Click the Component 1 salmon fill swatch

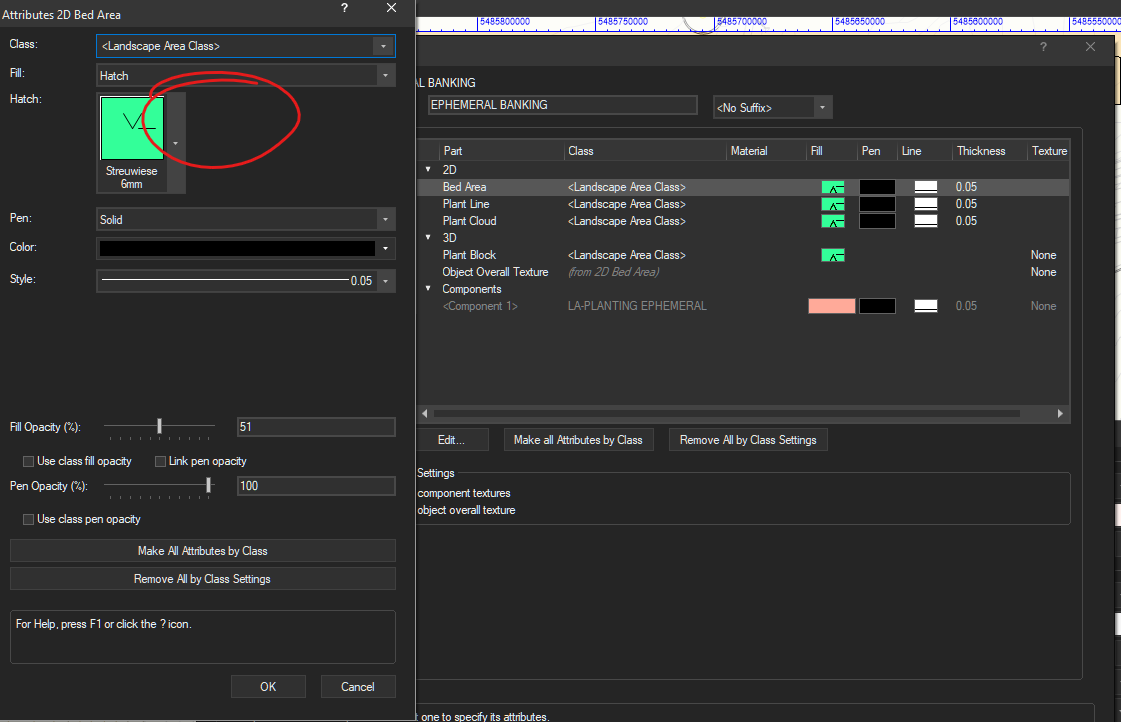831,306
